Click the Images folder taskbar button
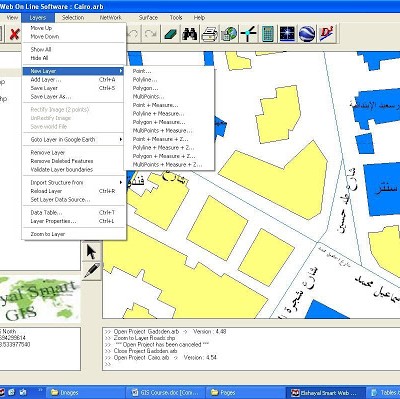 coord(85,393)
